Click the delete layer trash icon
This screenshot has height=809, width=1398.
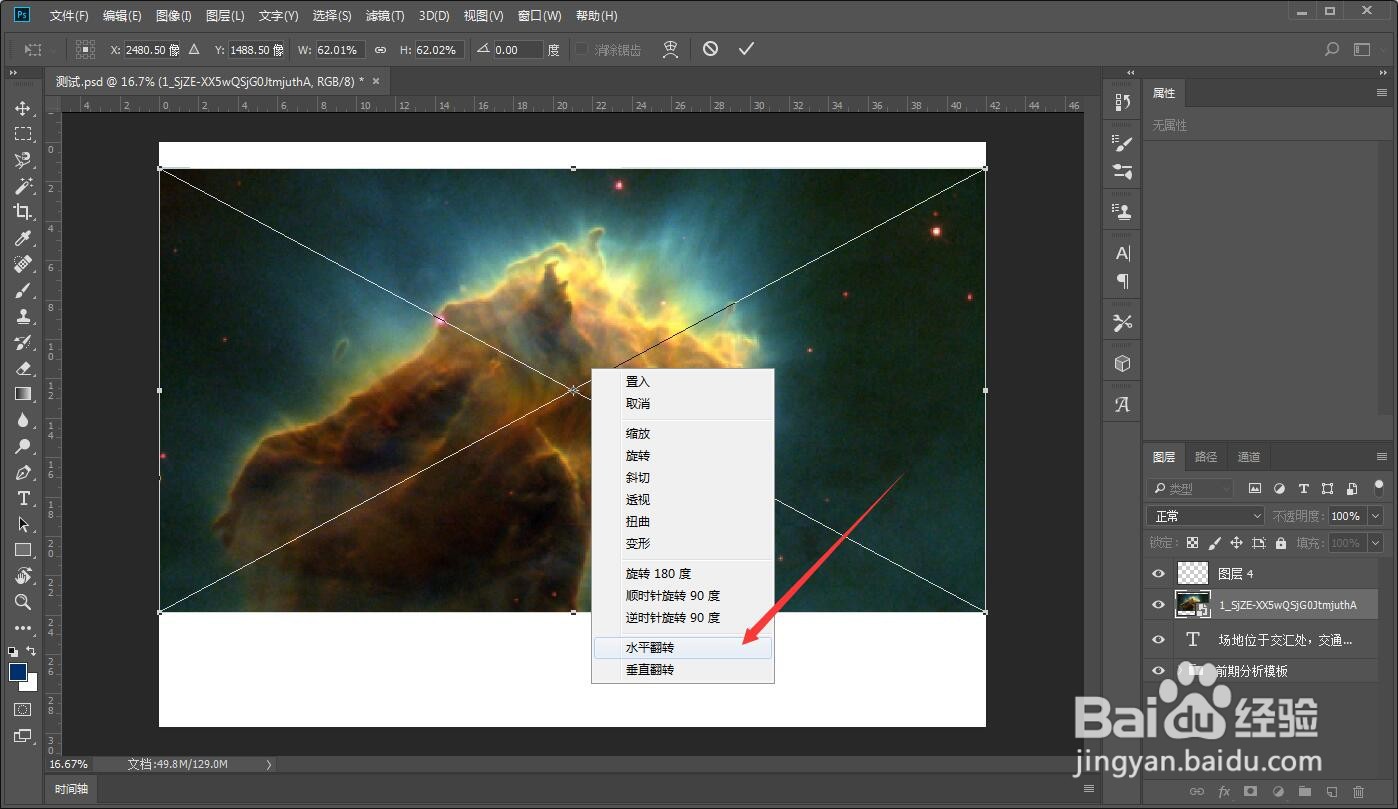1358,791
